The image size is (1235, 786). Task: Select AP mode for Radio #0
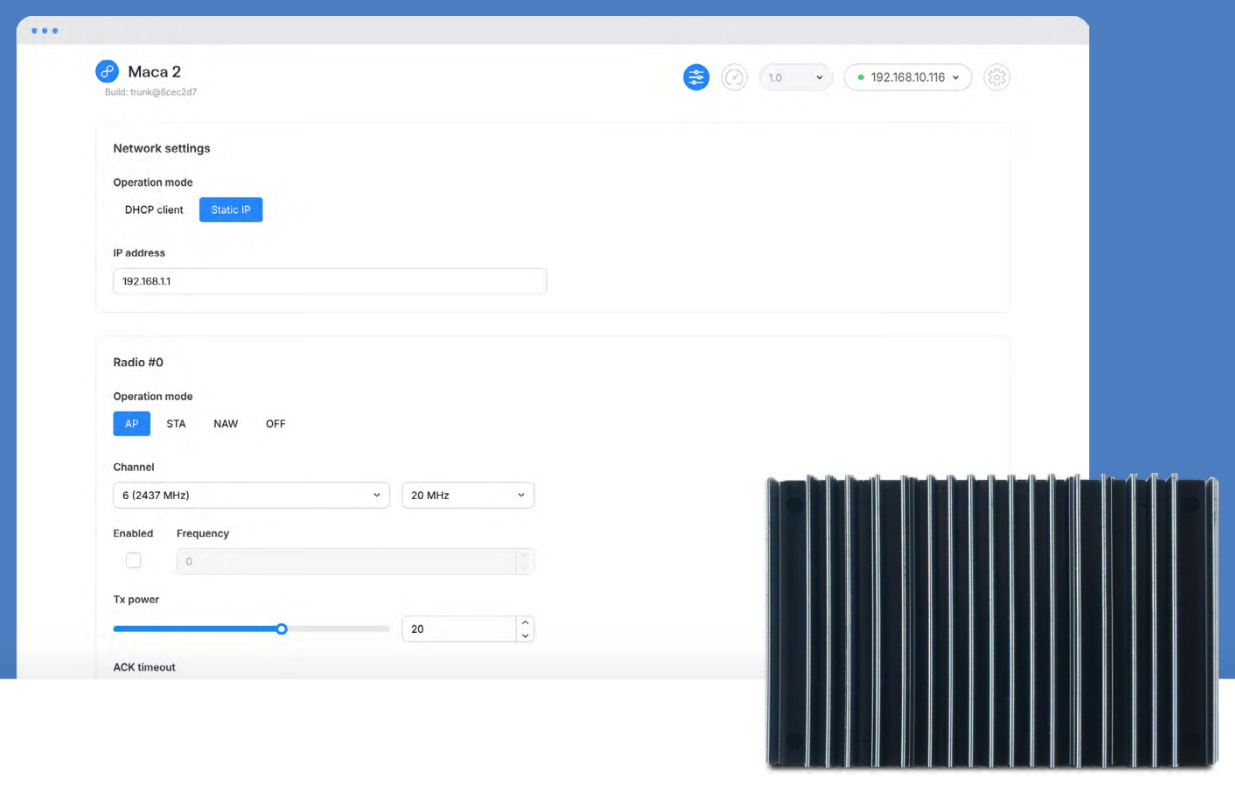[x=132, y=424]
